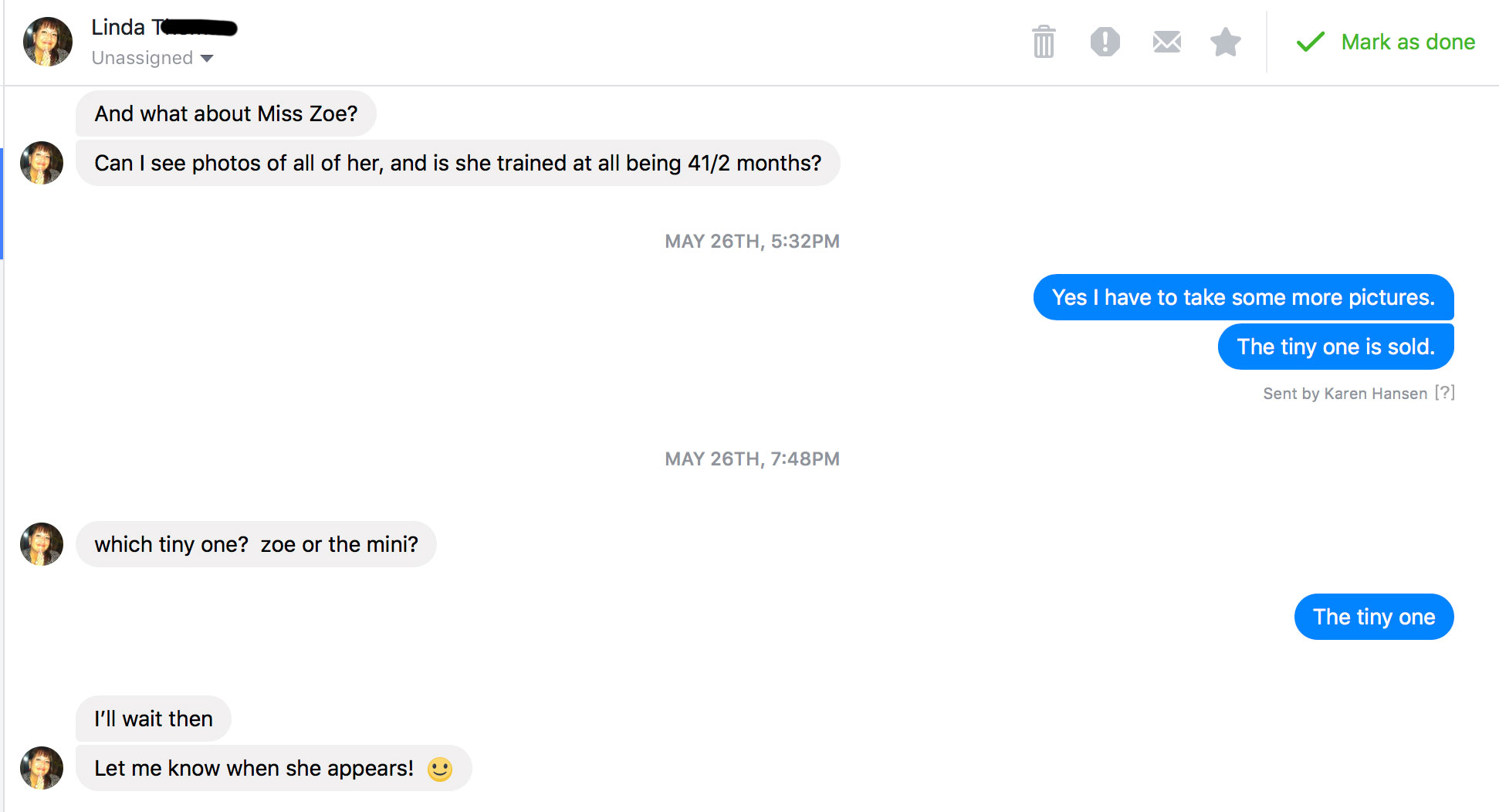Image resolution: width=1499 pixels, height=812 pixels.
Task: Click the dropdown arrow beside Unassigned
Action: [206, 59]
